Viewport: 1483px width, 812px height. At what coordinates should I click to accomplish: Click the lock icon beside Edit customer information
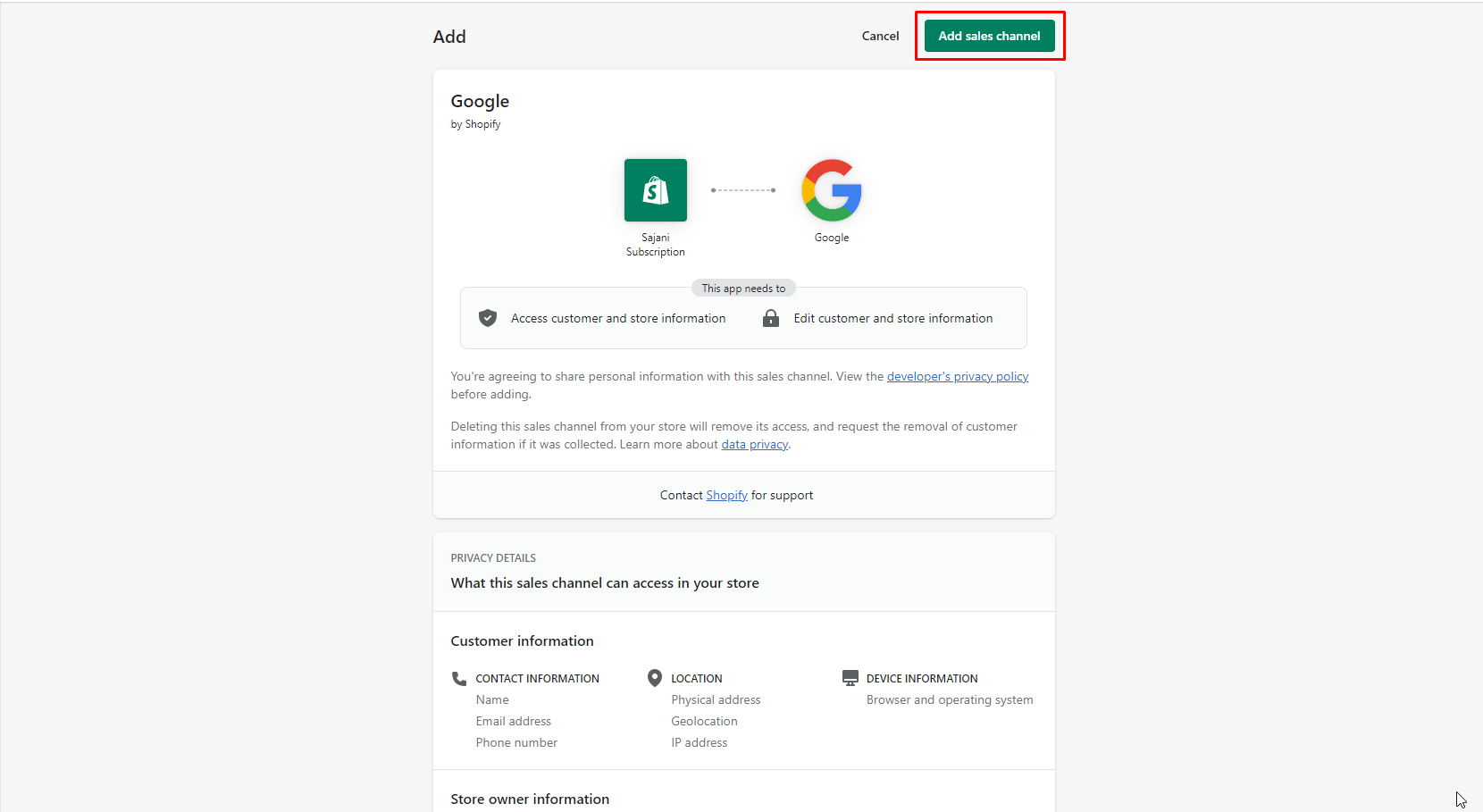coord(771,318)
